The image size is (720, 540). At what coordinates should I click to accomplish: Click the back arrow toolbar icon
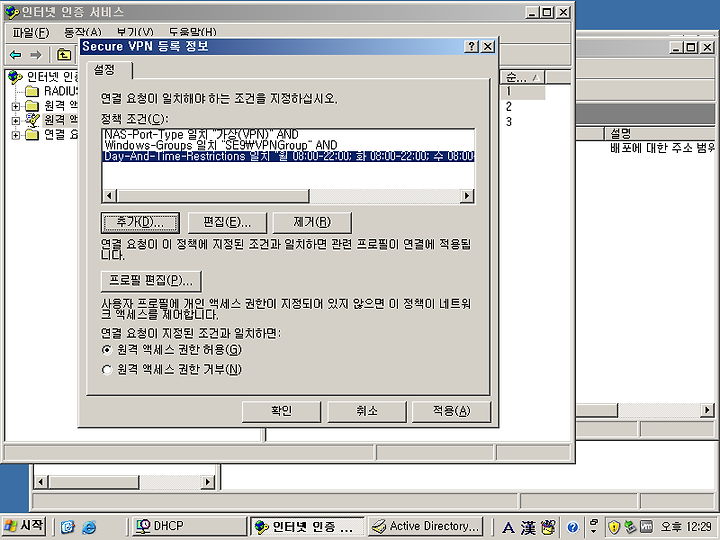pos(16,55)
